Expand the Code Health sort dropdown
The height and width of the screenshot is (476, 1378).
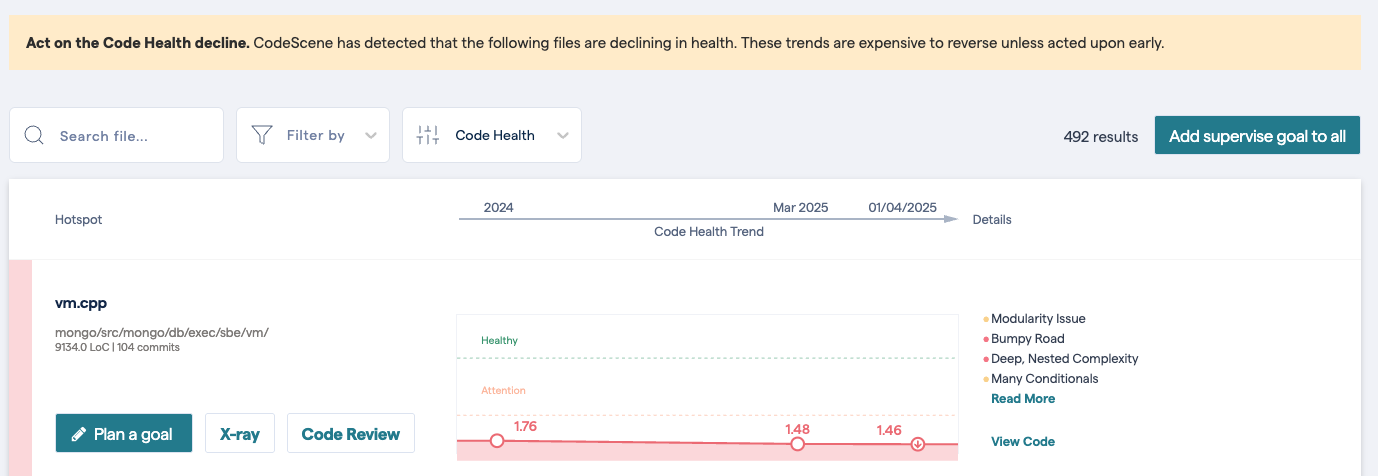click(x=494, y=135)
